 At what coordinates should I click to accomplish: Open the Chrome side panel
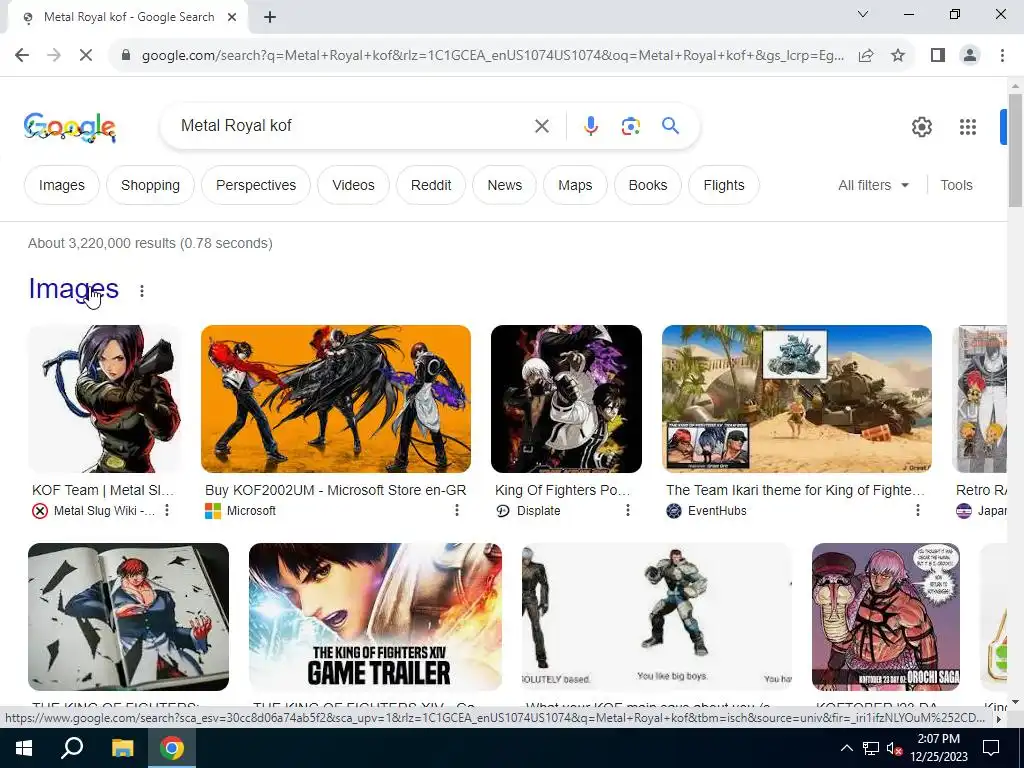(938, 56)
